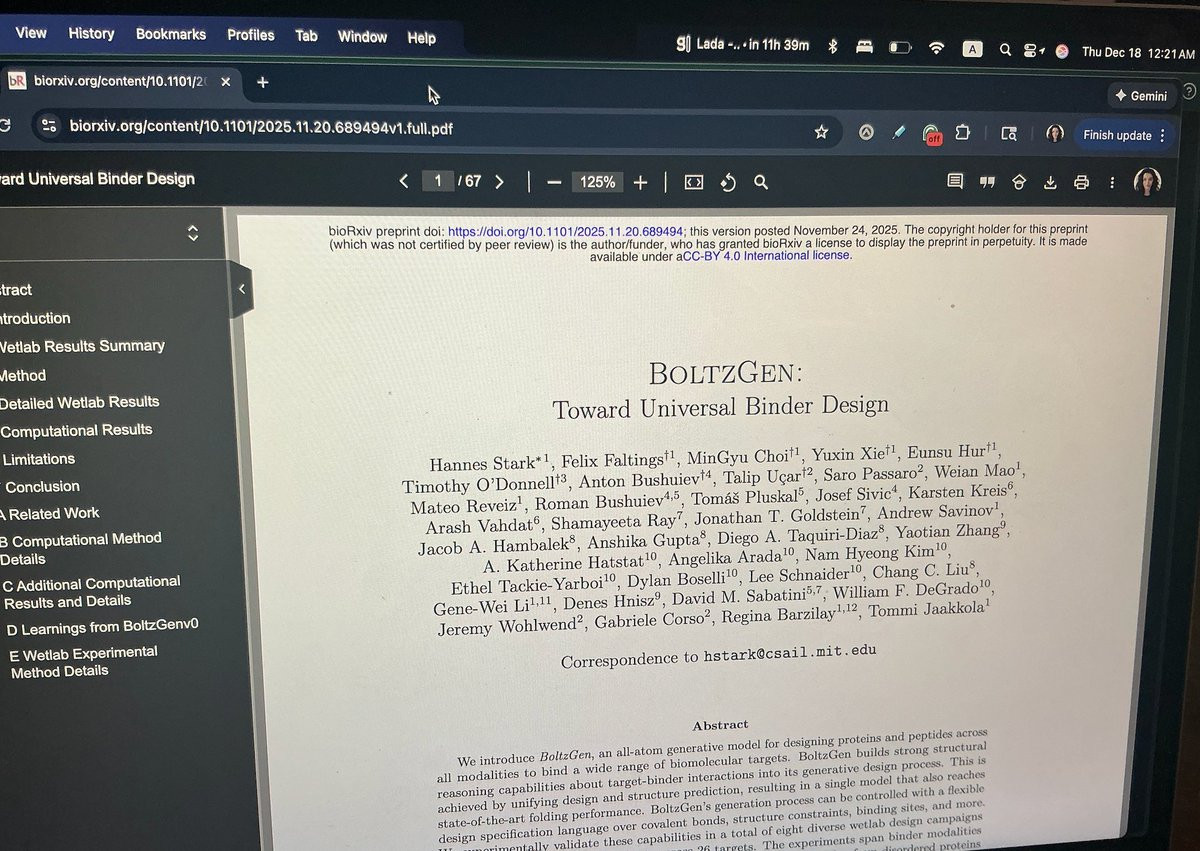Screen dimensions: 1200x851
Task: Select the biorxiv.org browser tab
Action: pyautogui.click(x=118, y=81)
